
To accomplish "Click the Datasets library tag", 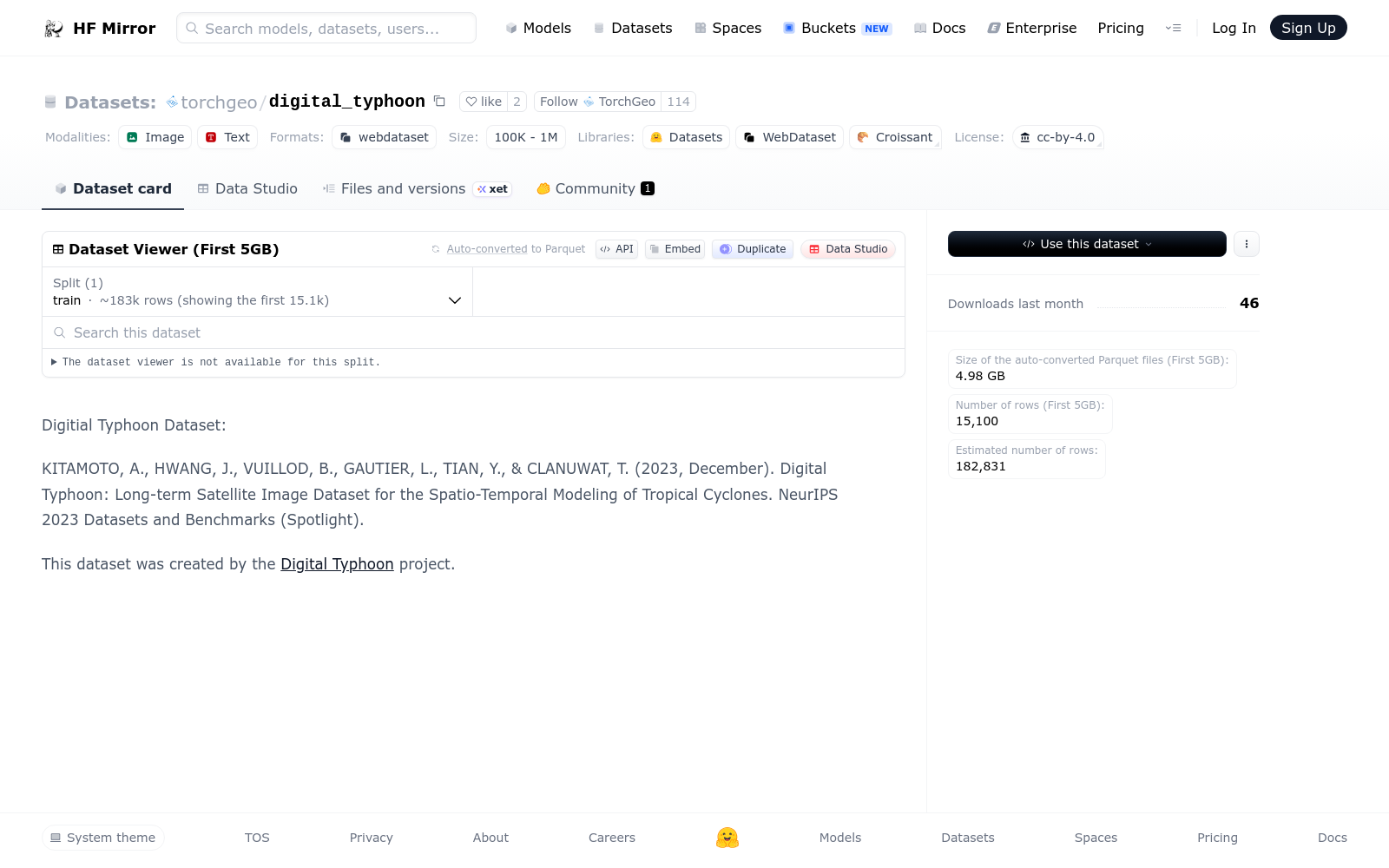I will tap(686, 137).
